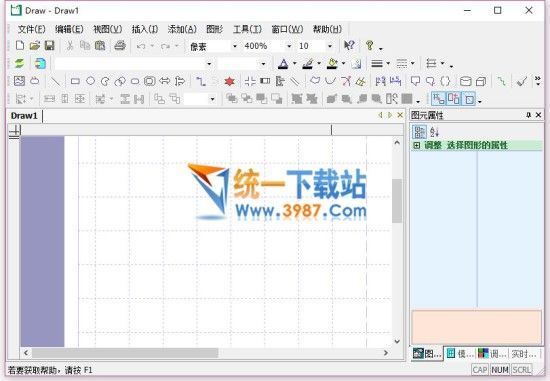Open the 工具(T) menu
Image resolution: width=550 pixels, height=381 pixels.
pyautogui.click(x=247, y=29)
